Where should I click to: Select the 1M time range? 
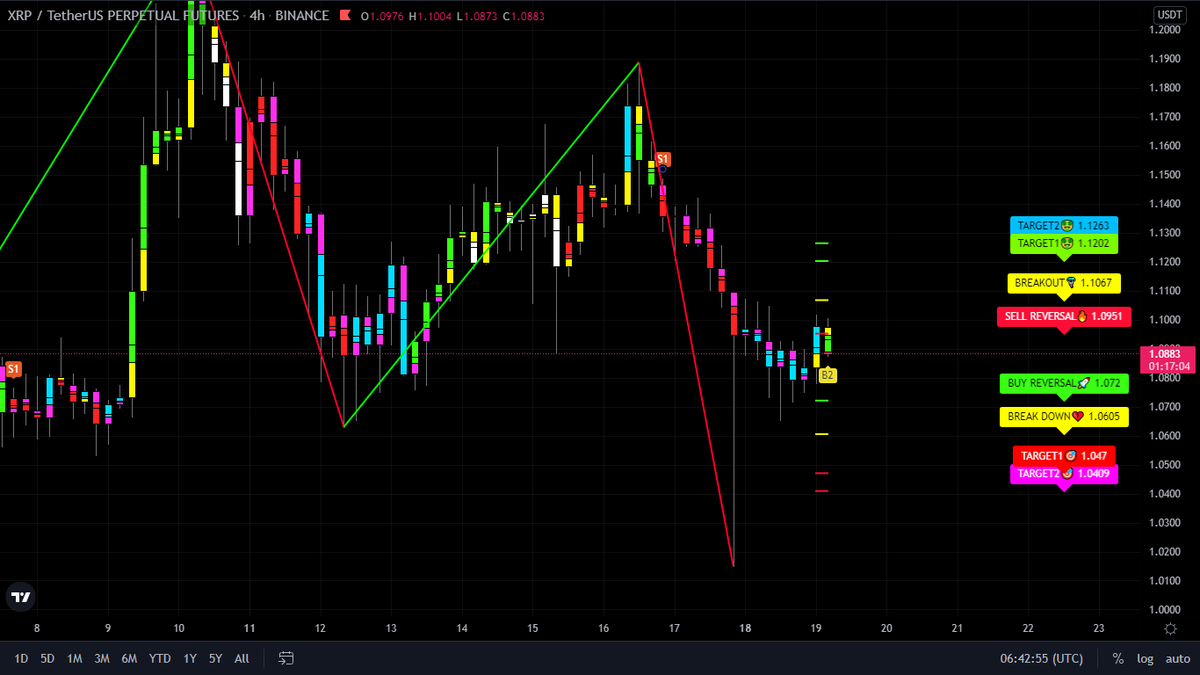[75, 659]
